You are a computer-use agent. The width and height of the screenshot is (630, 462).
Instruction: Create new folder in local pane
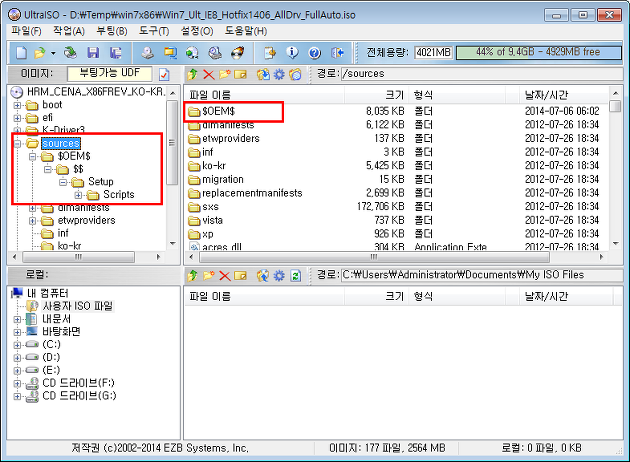click(x=209, y=276)
